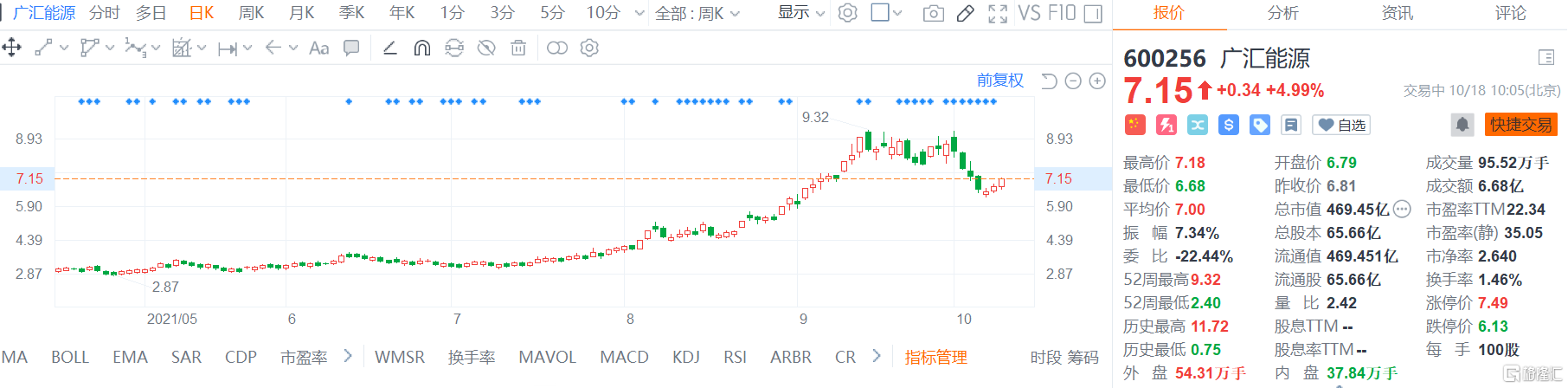Add stock to 自选 watchlist

[1342, 125]
